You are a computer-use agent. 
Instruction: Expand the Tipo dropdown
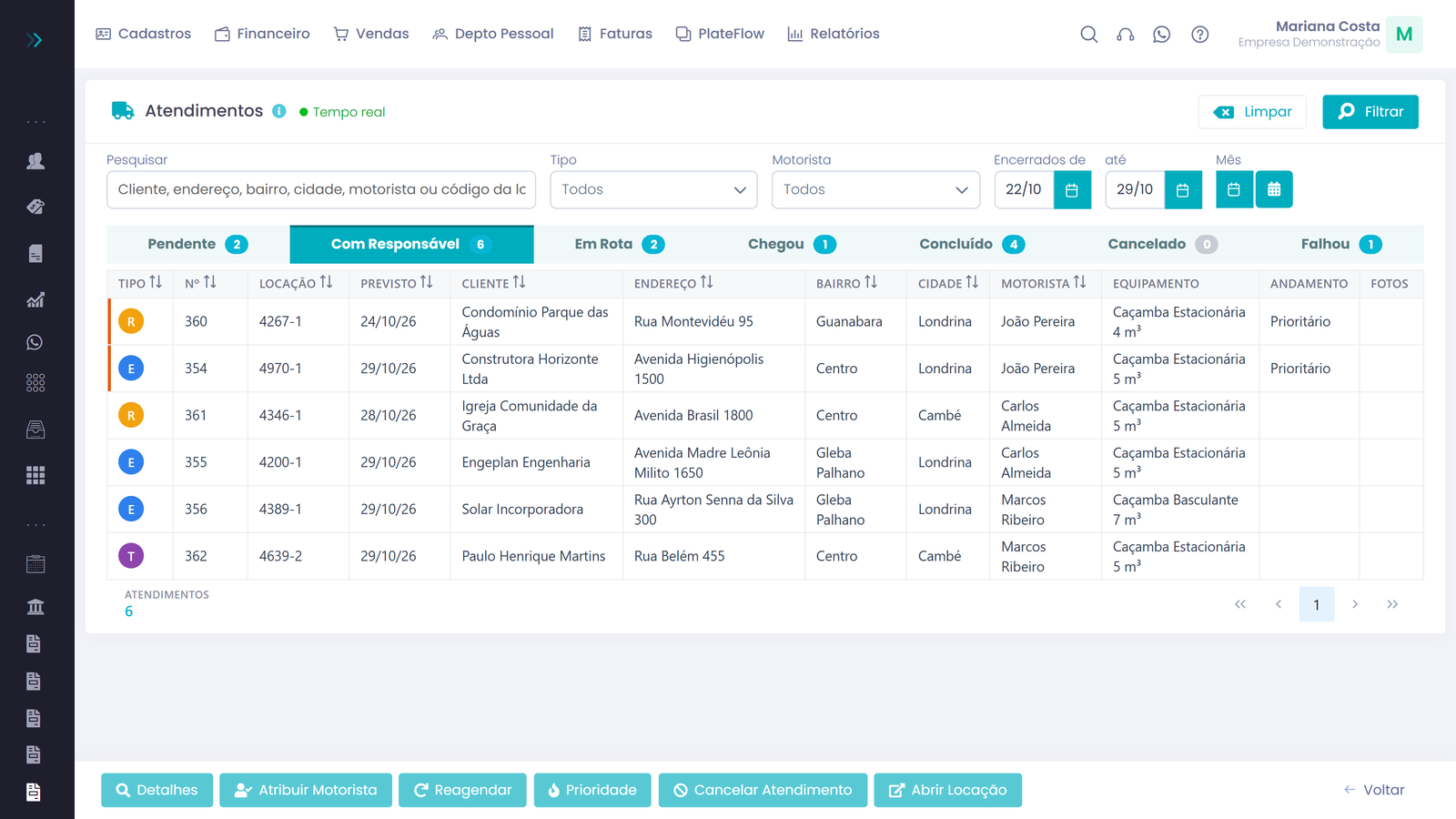(x=653, y=189)
